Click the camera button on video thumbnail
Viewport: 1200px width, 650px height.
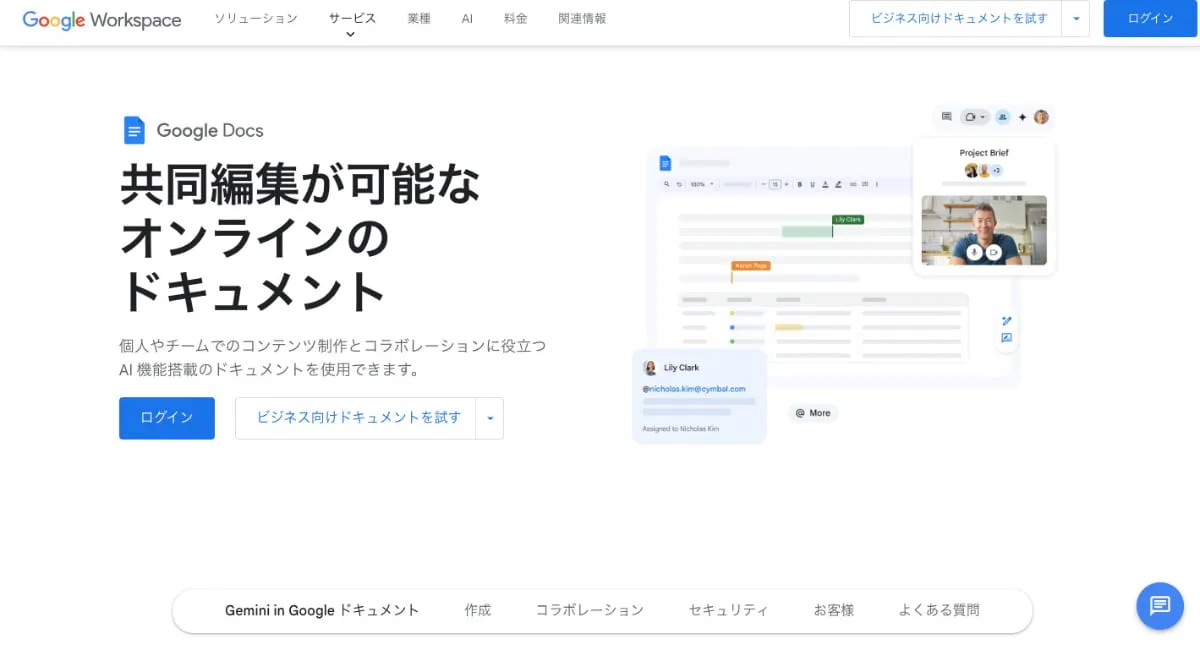993,252
